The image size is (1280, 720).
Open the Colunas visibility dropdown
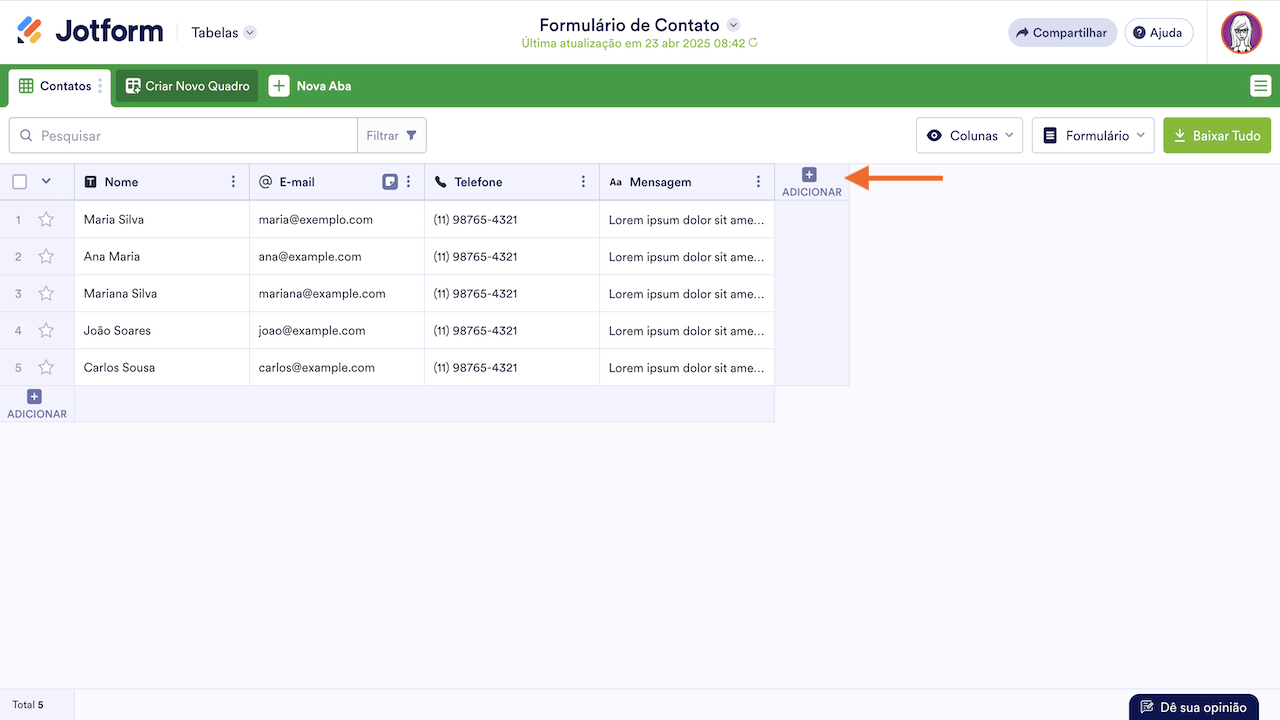(x=969, y=135)
